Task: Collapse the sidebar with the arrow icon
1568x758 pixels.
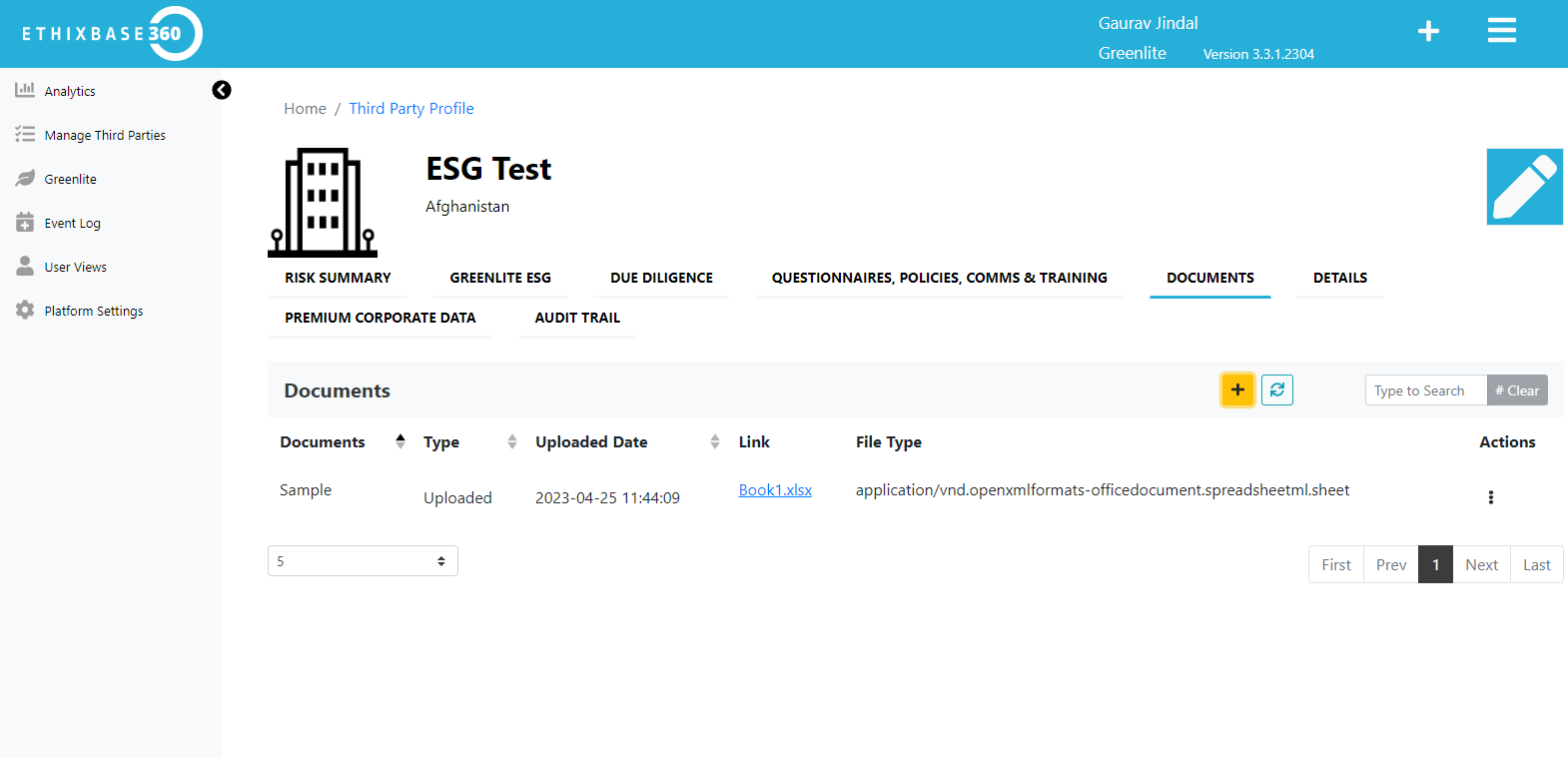Action: pyautogui.click(x=222, y=90)
